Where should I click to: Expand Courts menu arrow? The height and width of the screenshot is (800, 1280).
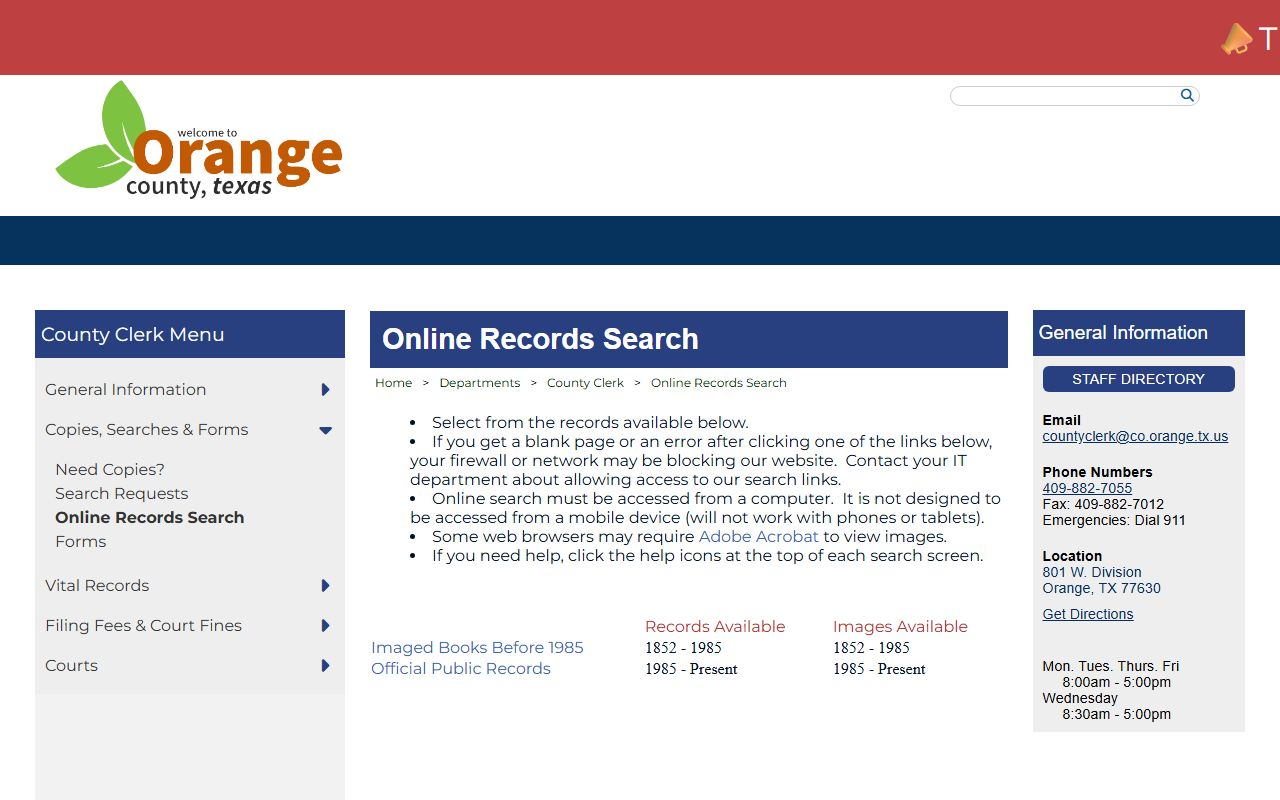click(325, 666)
